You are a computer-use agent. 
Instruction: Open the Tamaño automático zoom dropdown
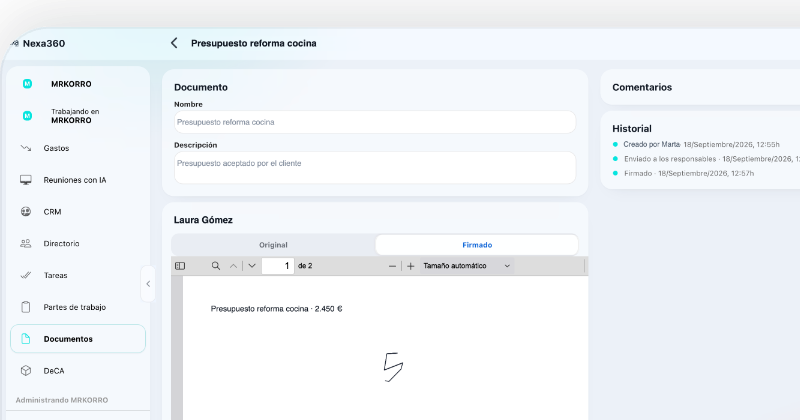tap(467, 266)
